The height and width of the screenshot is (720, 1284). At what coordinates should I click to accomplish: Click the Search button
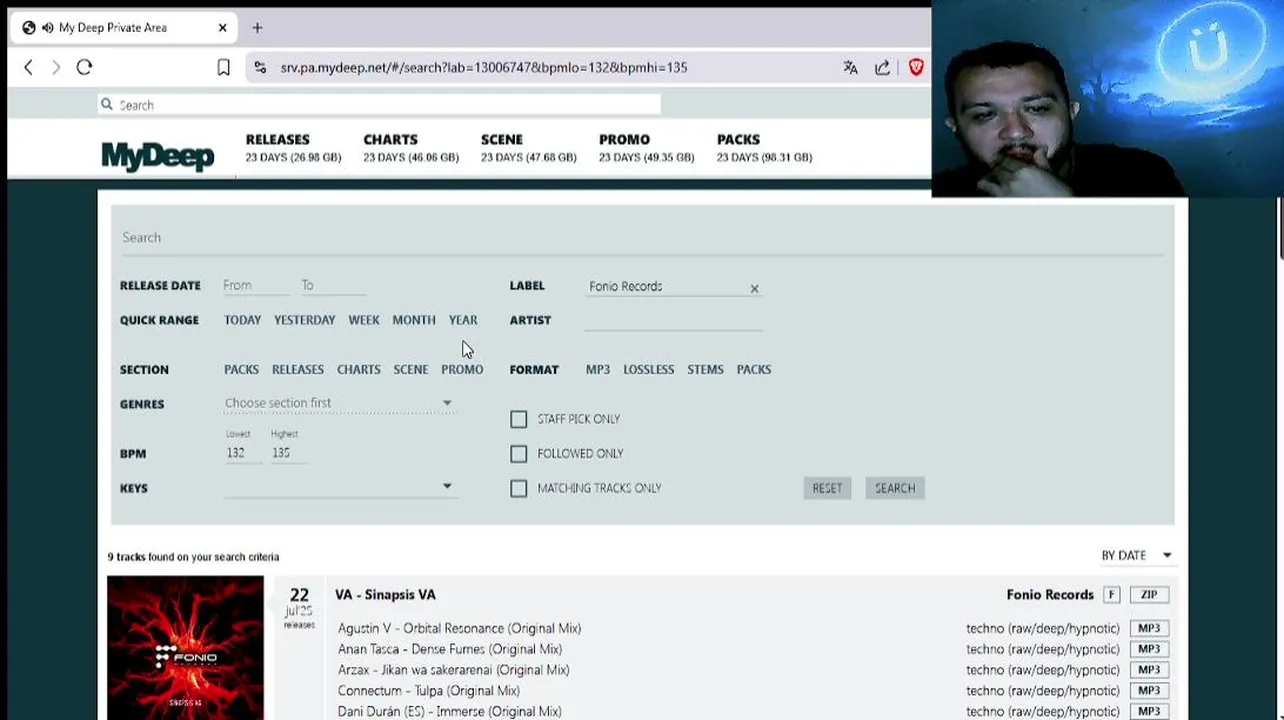[895, 488]
